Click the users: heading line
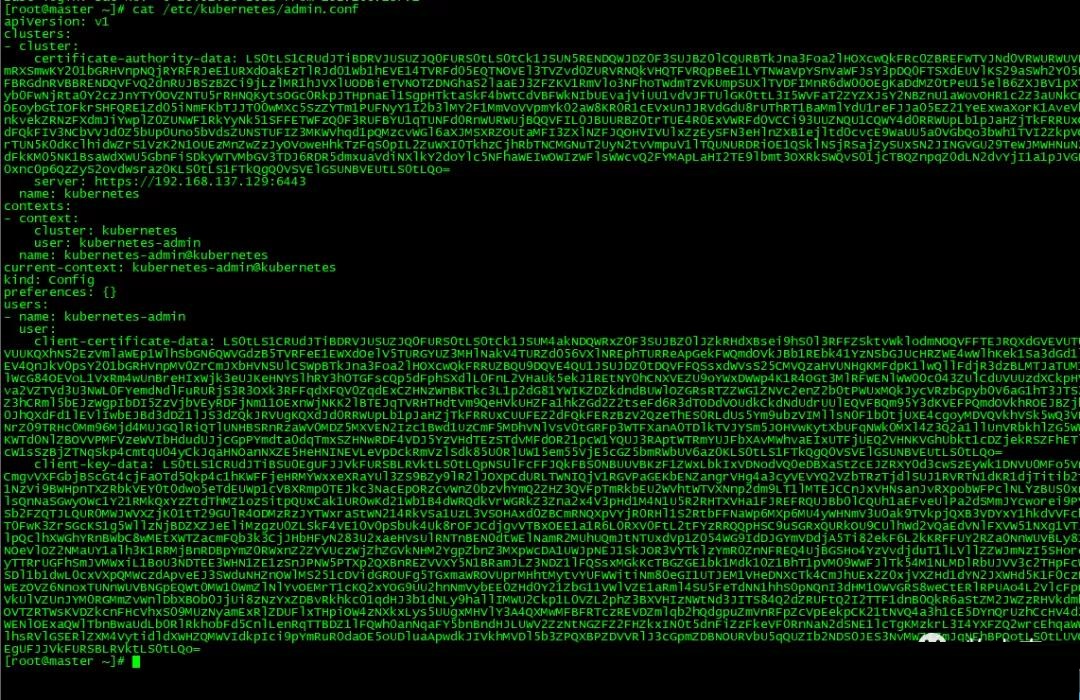The width and height of the screenshot is (1080, 700). (x=26, y=305)
